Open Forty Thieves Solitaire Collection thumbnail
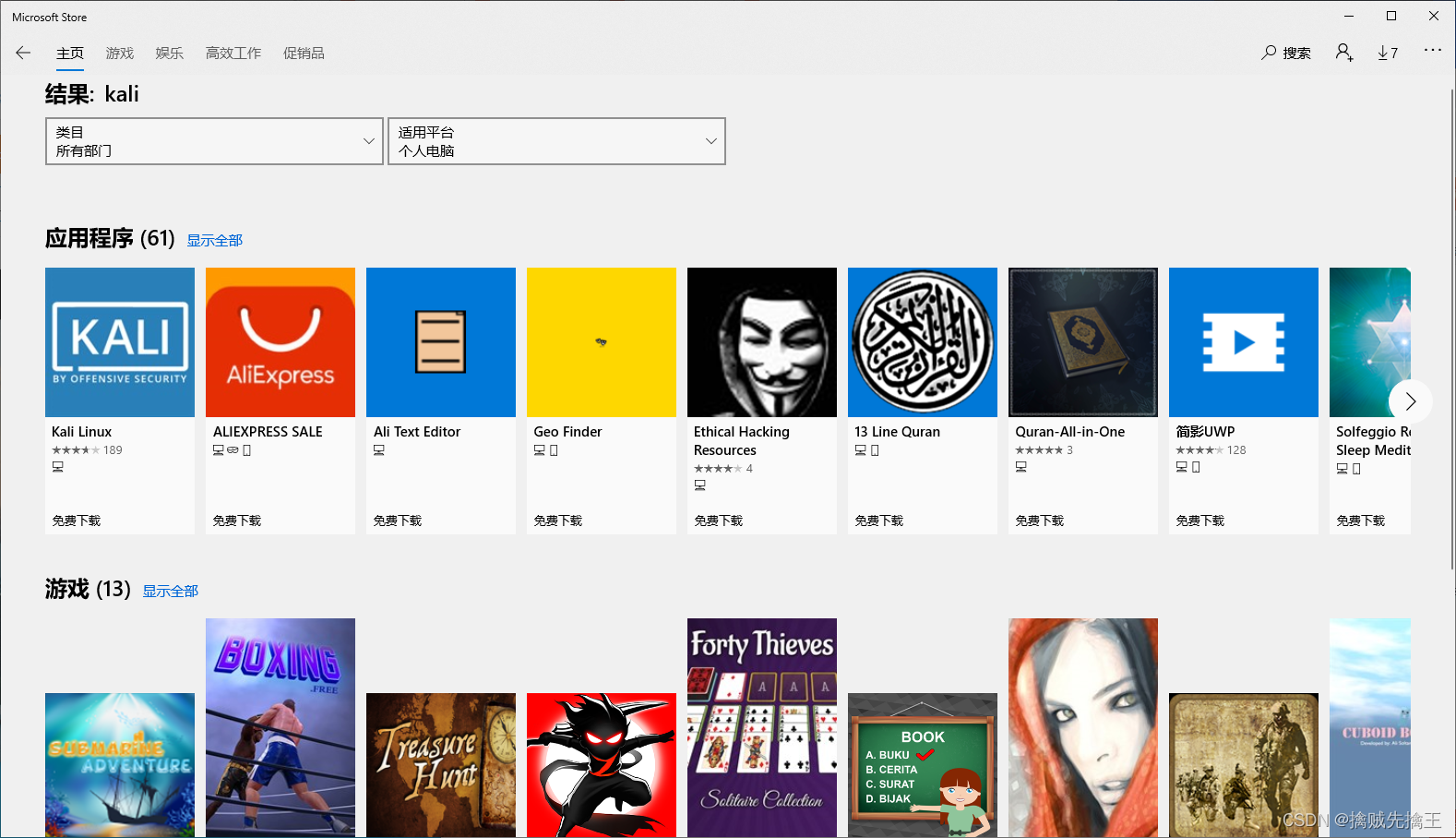The height and width of the screenshot is (838, 1456). click(x=762, y=728)
